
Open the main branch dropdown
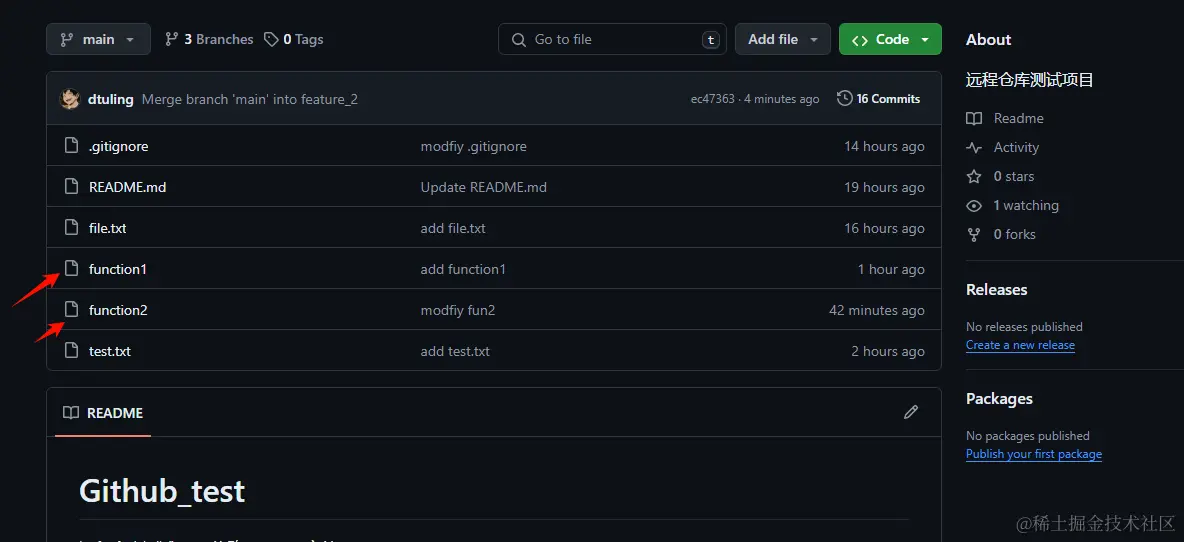tap(98, 39)
